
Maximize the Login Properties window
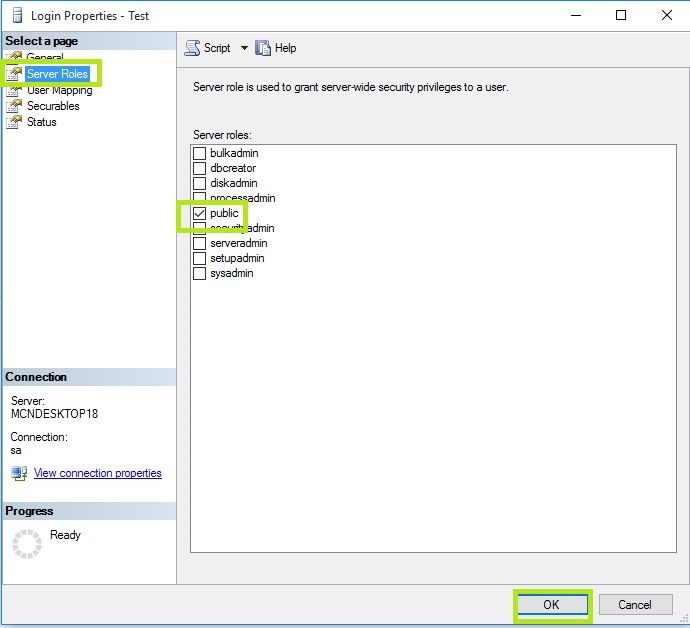(x=621, y=15)
